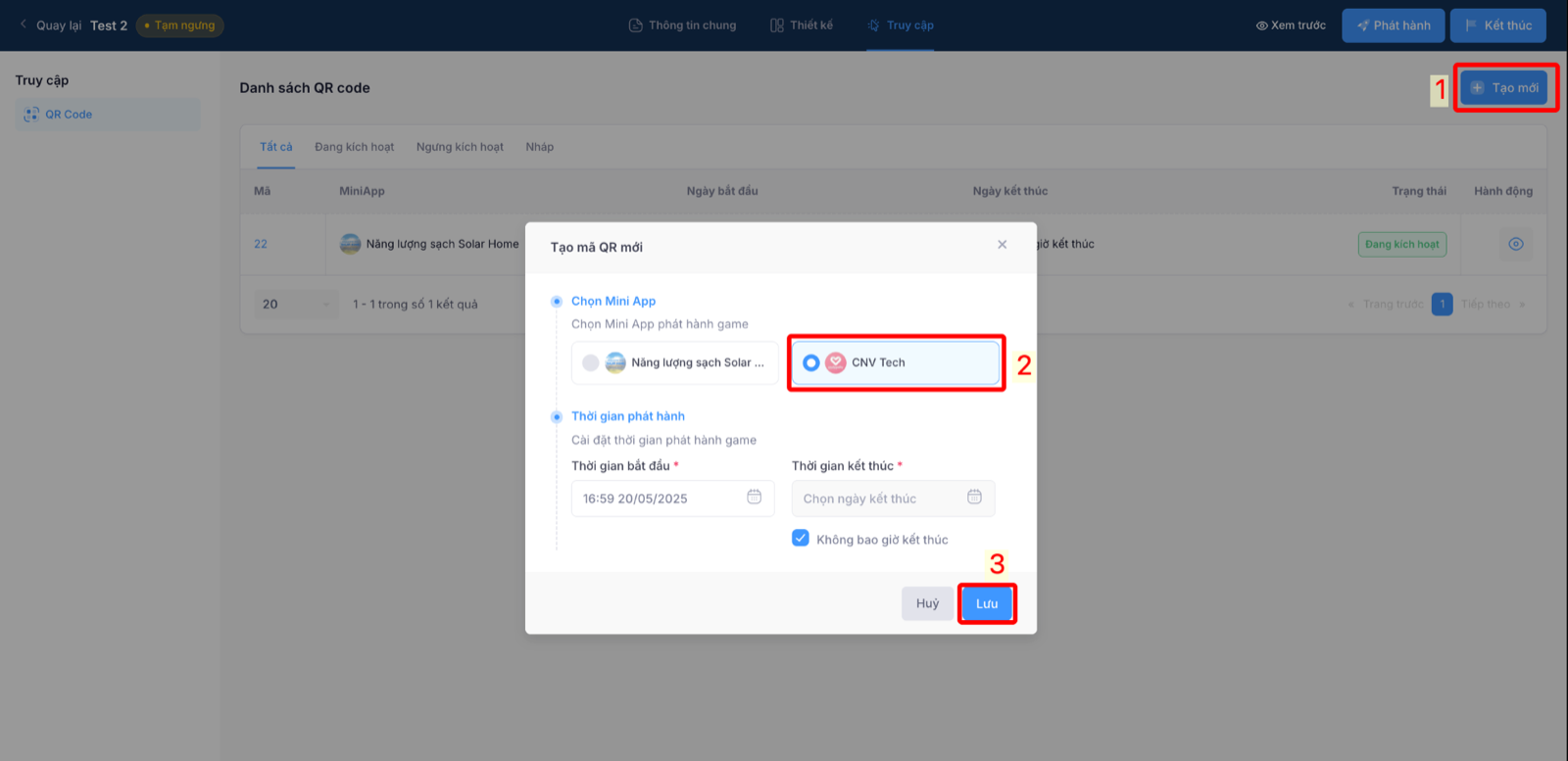This screenshot has width=1568, height=761.
Task: Open calendar for end time field
Action: click(975, 498)
